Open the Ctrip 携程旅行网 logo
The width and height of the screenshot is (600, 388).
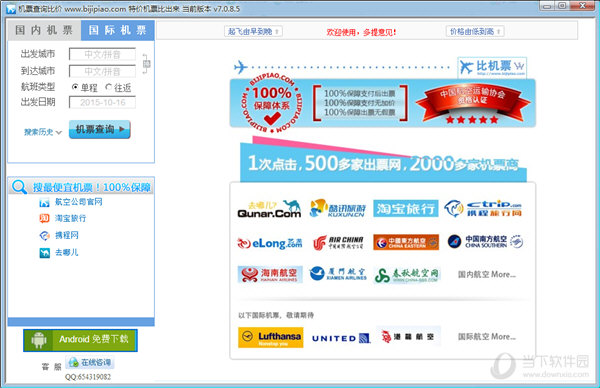click(x=483, y=209)
